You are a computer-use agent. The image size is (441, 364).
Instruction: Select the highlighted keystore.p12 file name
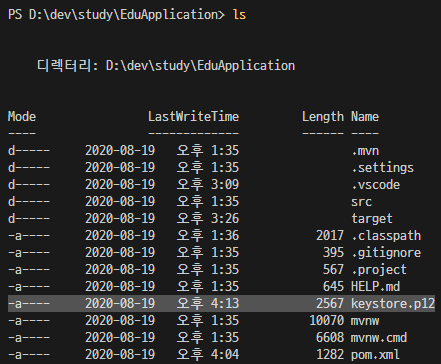tap(393, 304)
